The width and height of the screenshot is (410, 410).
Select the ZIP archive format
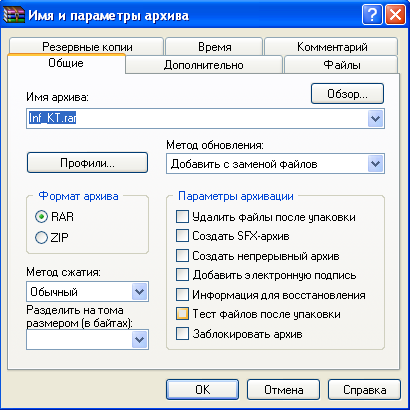click(x=41, y=238)
